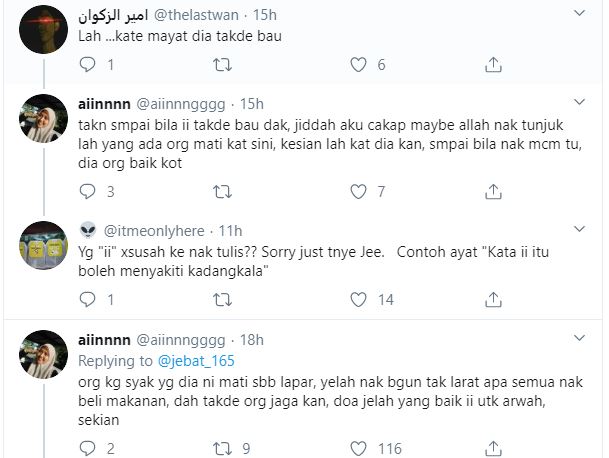
Task: Share @thelastwan's tweet
Action: 493,65
